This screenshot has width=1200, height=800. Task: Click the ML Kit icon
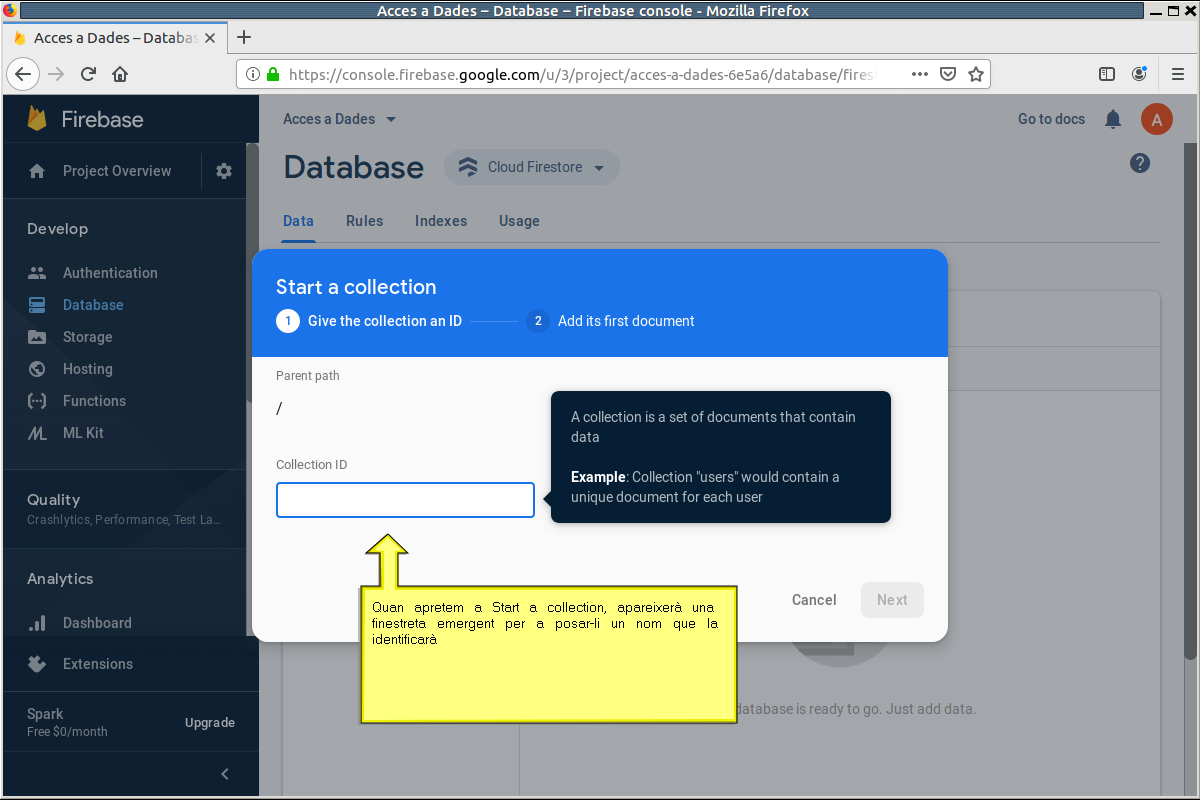point(37,433)
